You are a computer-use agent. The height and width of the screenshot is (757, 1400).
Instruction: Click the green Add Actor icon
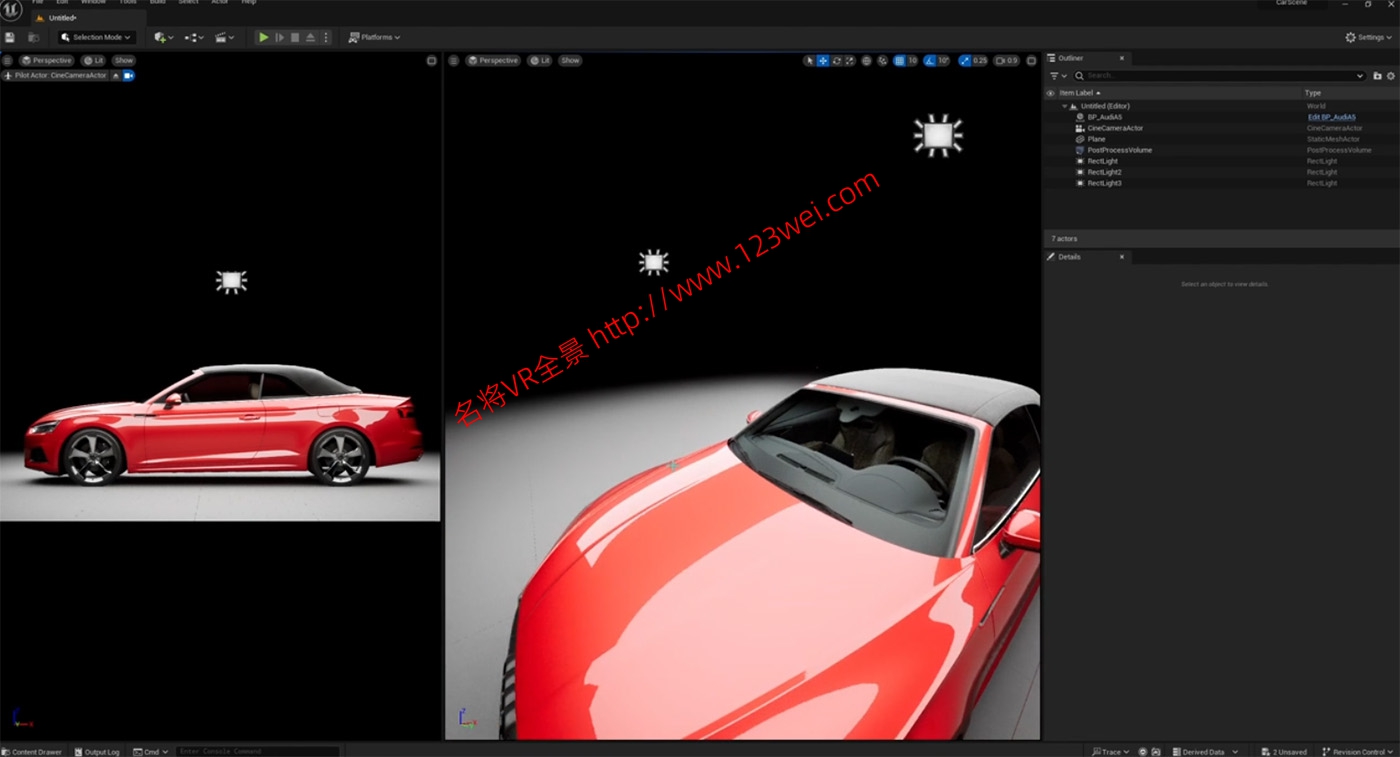coord(161,37)
